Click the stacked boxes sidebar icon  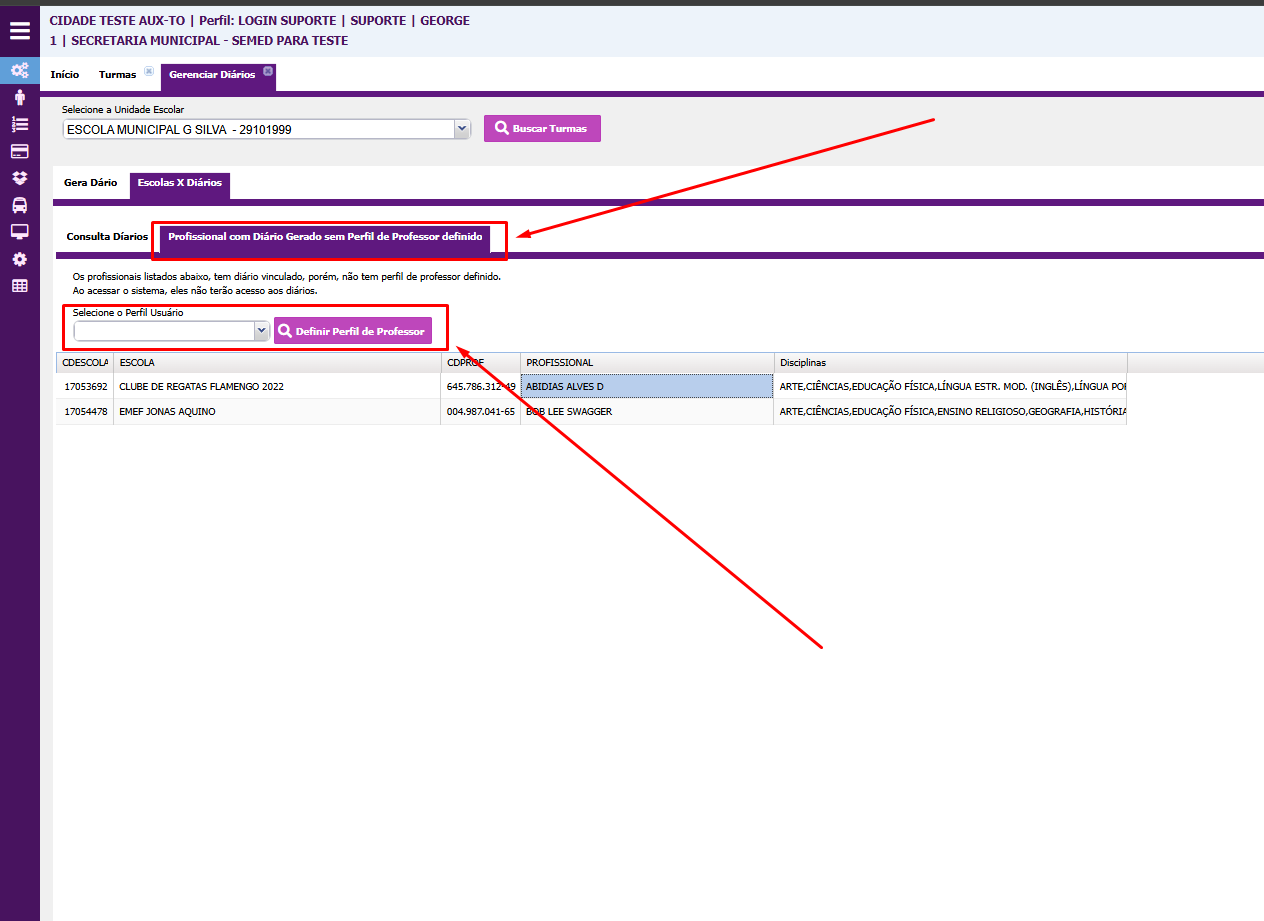[20, 178]
